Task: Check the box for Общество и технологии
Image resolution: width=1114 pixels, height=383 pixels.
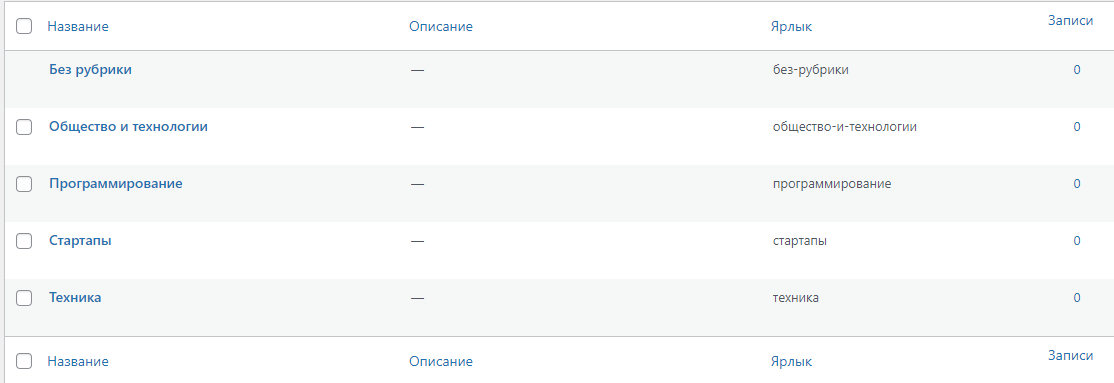Action: click(24, 127)
